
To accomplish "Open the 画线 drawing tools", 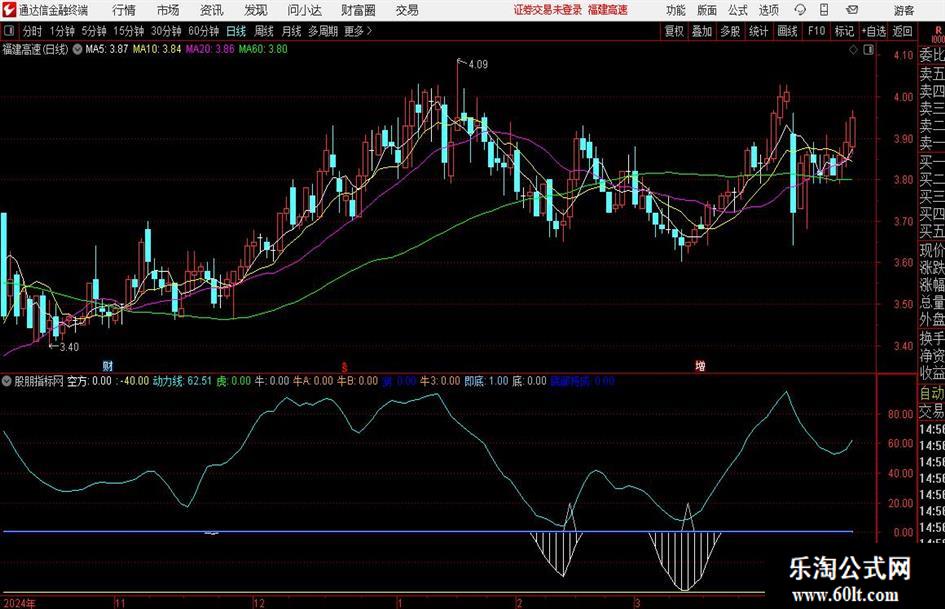I will tap(787, 31).
